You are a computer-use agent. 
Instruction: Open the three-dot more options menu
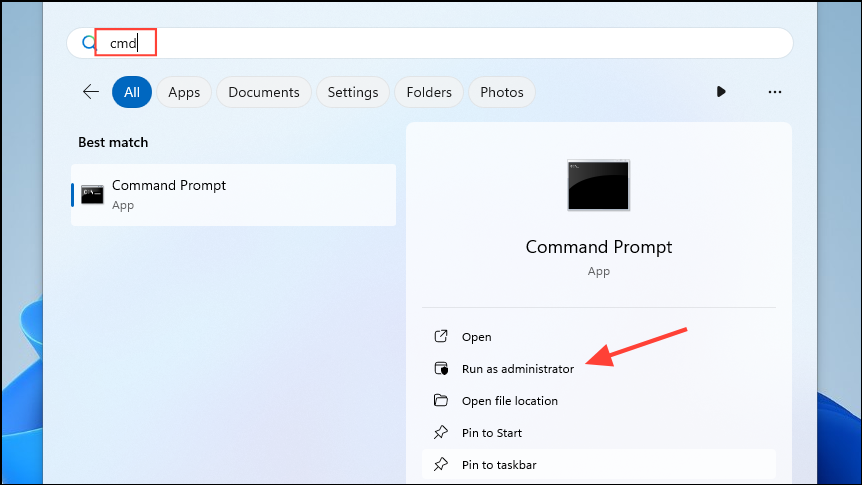pos(775,92)
